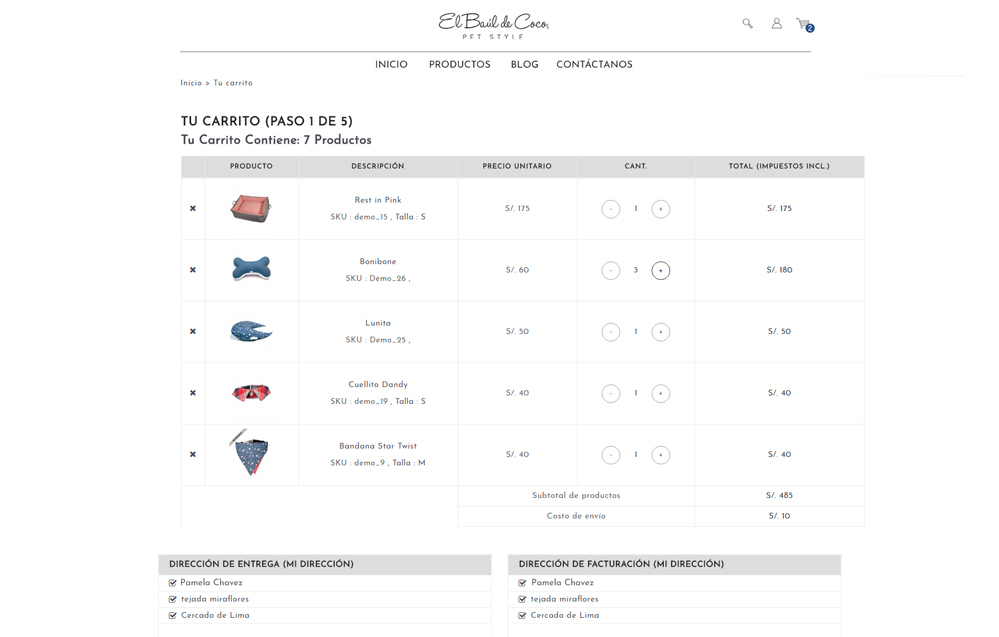Image resolution: width=999 pixels, height=637 pixels.
Task: Increase Rest in Pink quantity
Action: [660, 209]
